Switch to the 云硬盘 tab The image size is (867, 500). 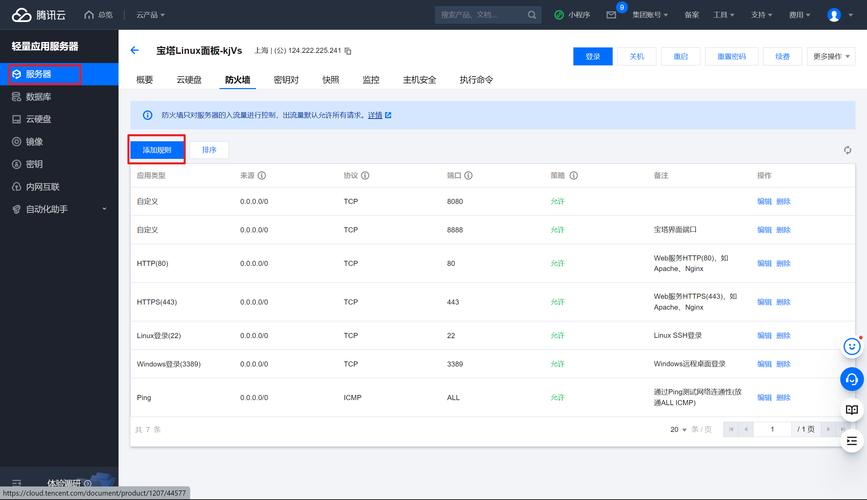pyautogui.click(x=189, y=80)
